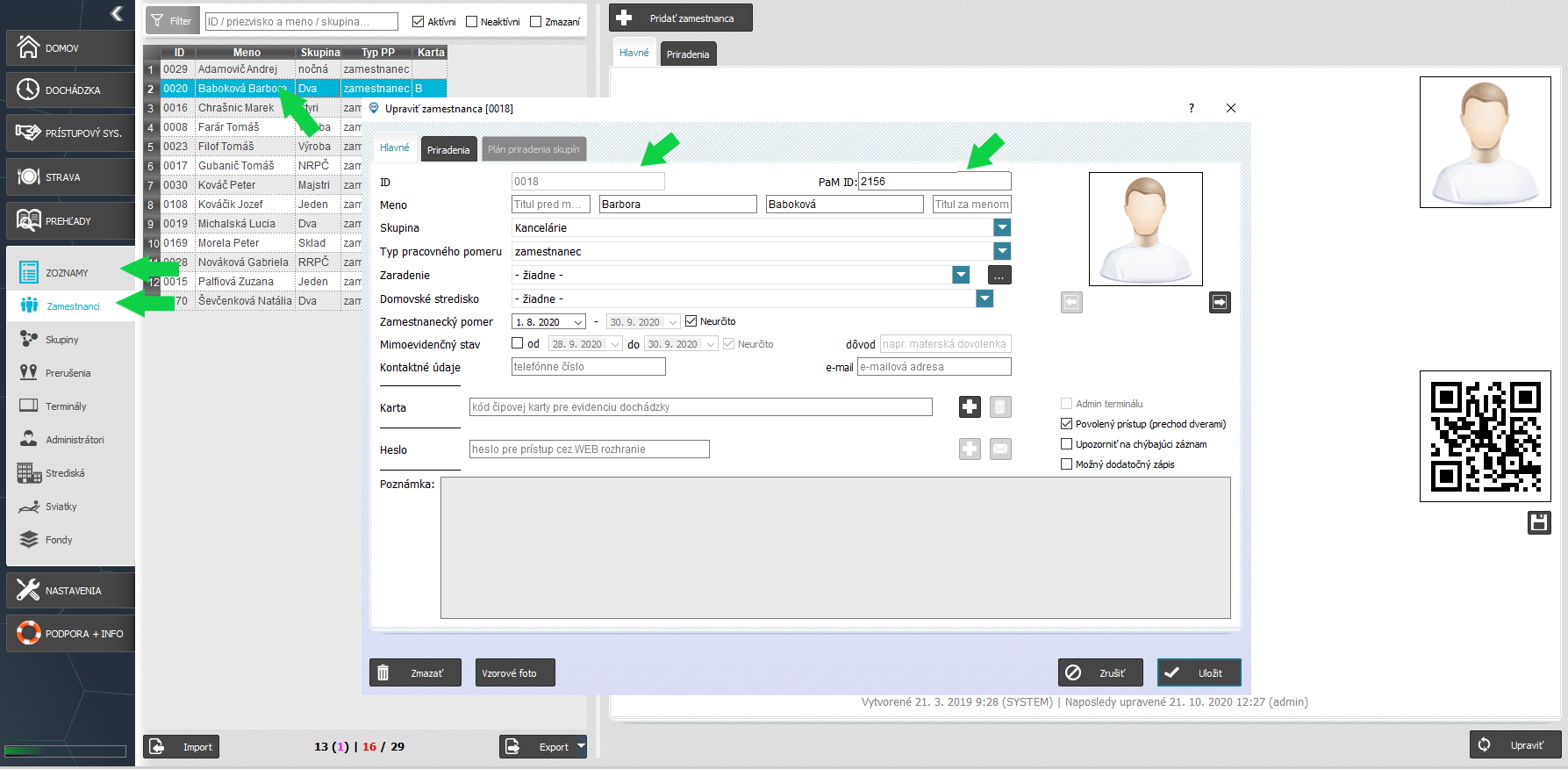Toggle the Admin terminálu checkbox

1067,404
